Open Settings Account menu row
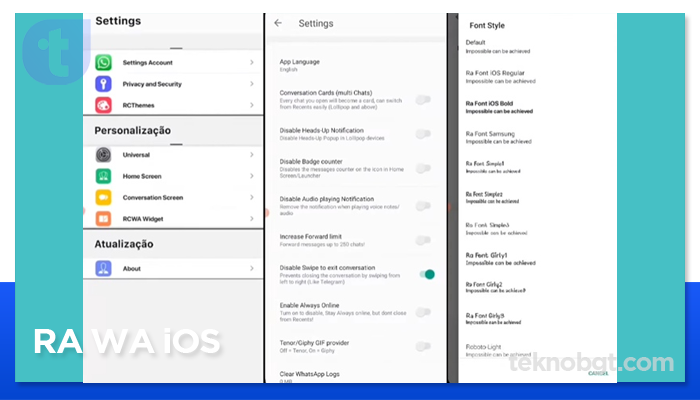700x400 pixels. [x=173, y=62]
